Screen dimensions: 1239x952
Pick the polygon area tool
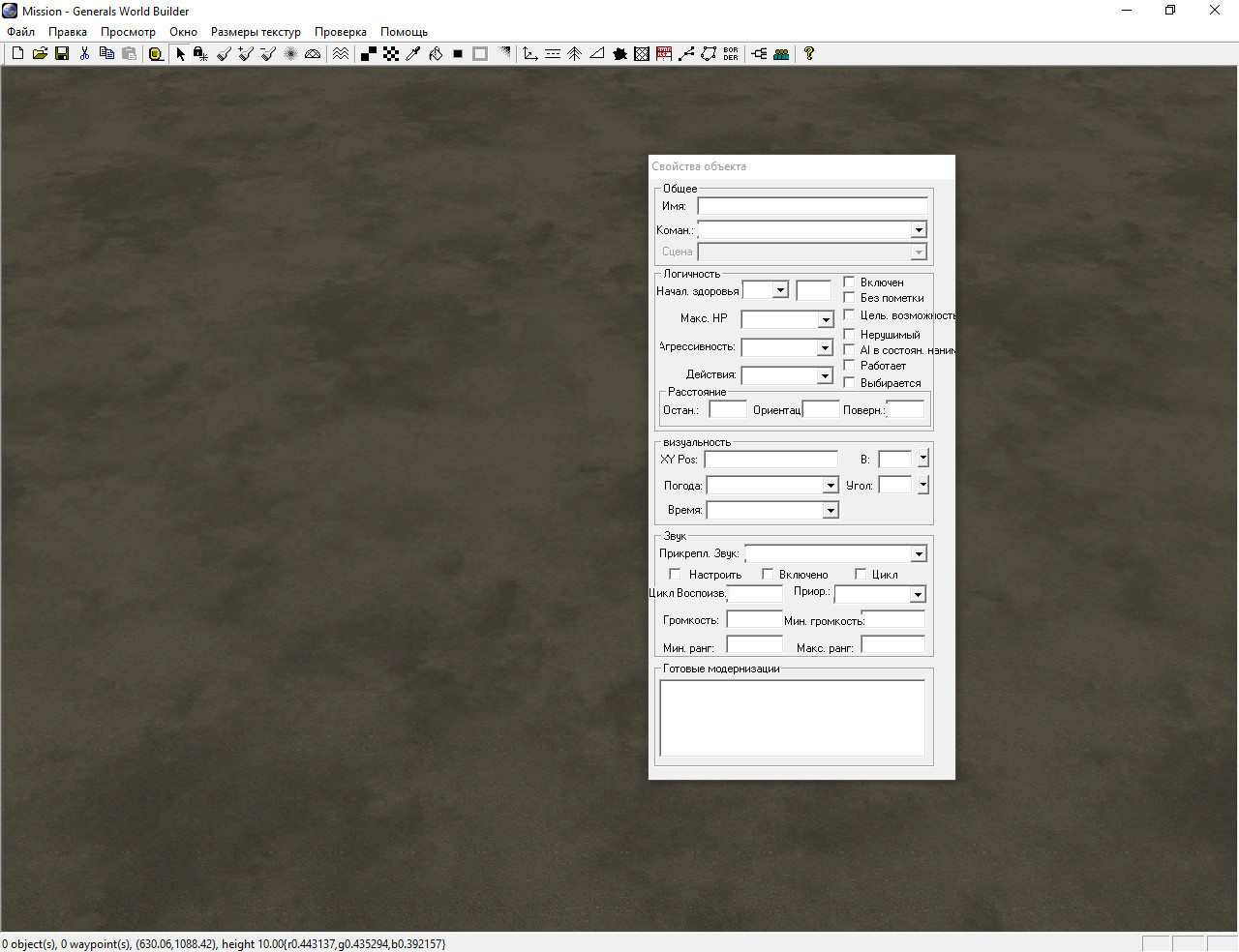tap(709, 54)
